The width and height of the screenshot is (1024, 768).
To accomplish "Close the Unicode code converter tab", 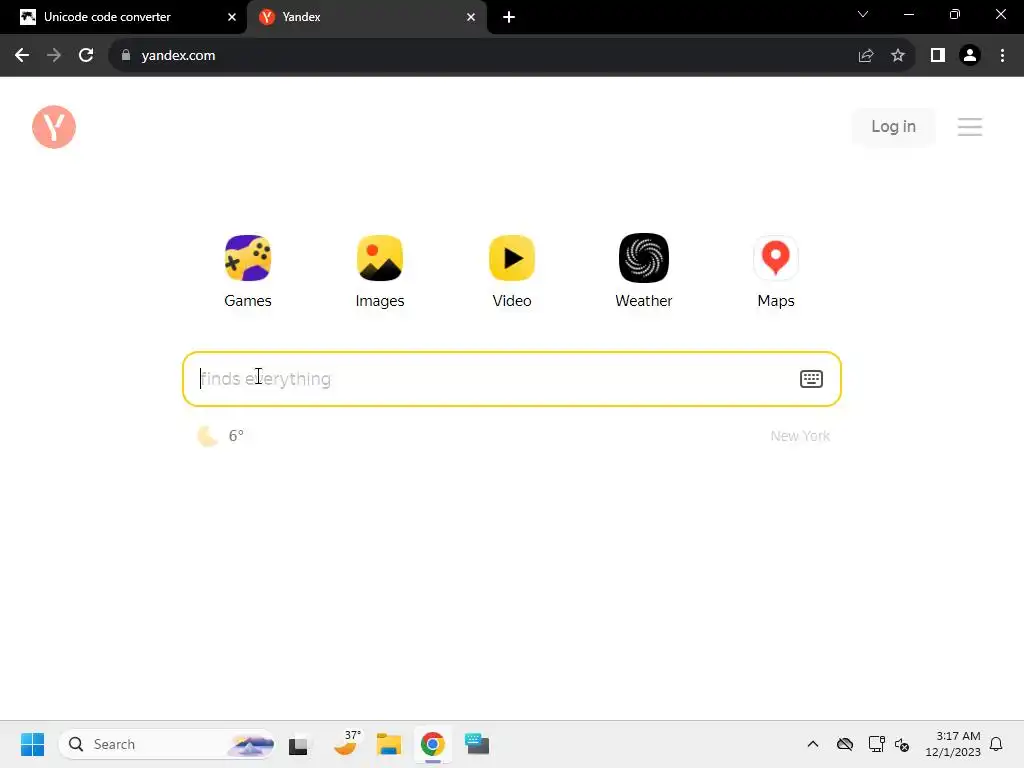I will pyautogui.click(x=232, y=17).
